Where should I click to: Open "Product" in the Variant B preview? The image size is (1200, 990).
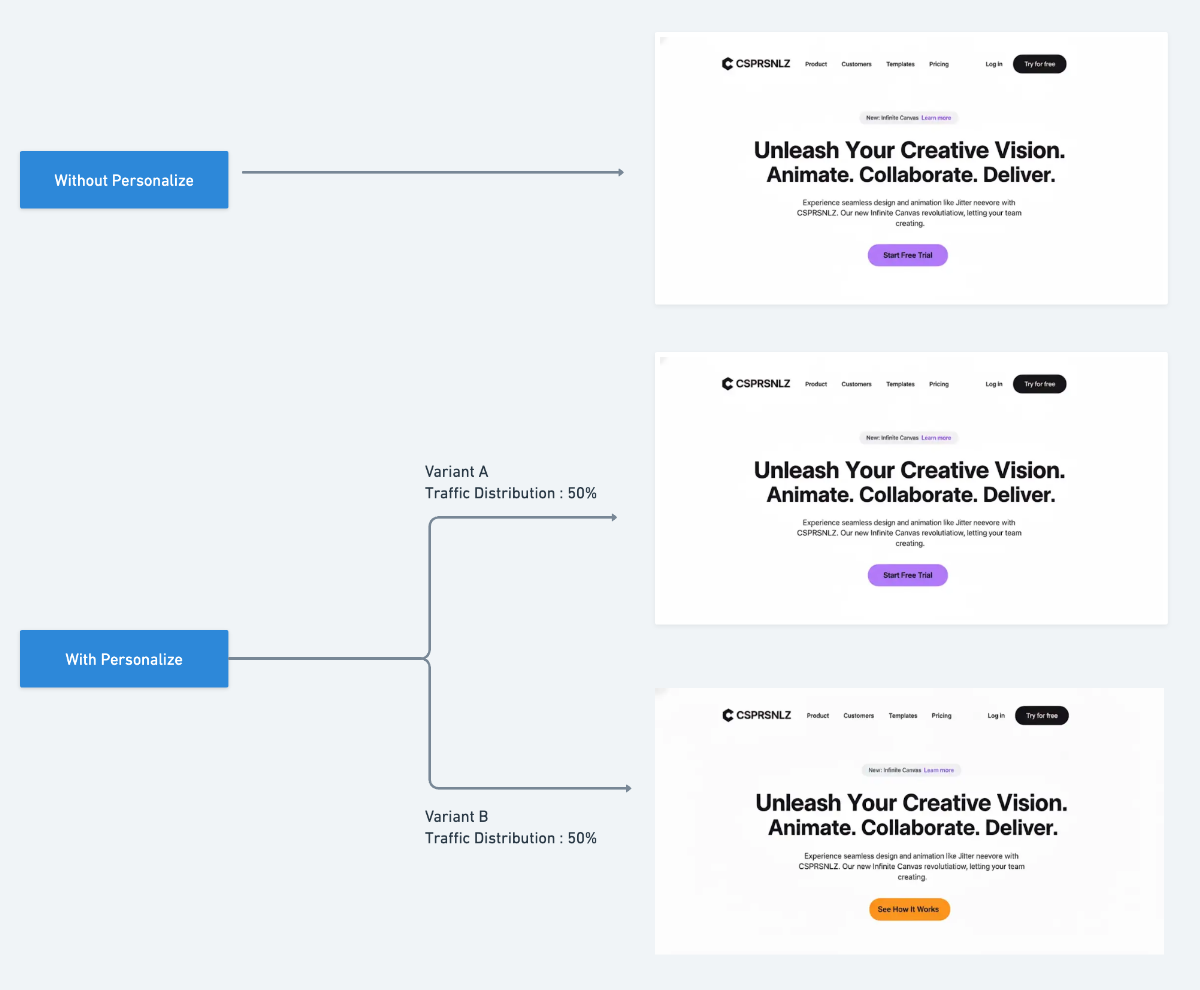(x=818, y=716)
